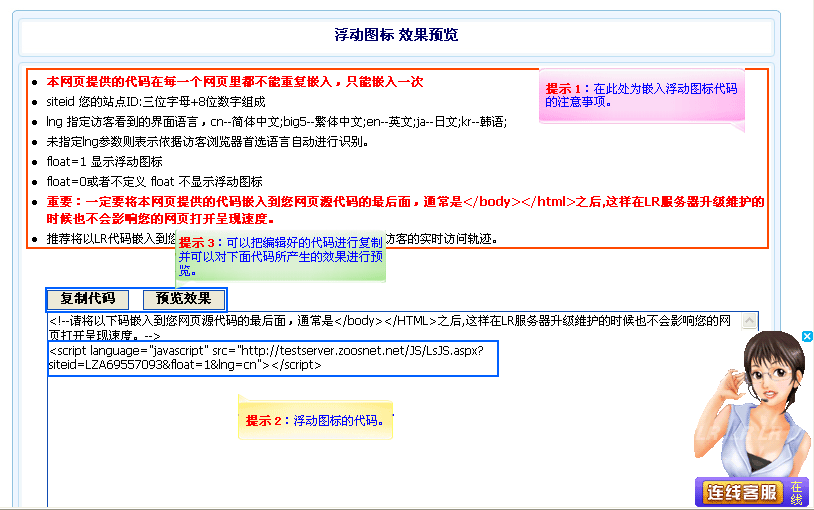
Task: Click the pink 提示1 tooltip bubble
Action: 642,95
